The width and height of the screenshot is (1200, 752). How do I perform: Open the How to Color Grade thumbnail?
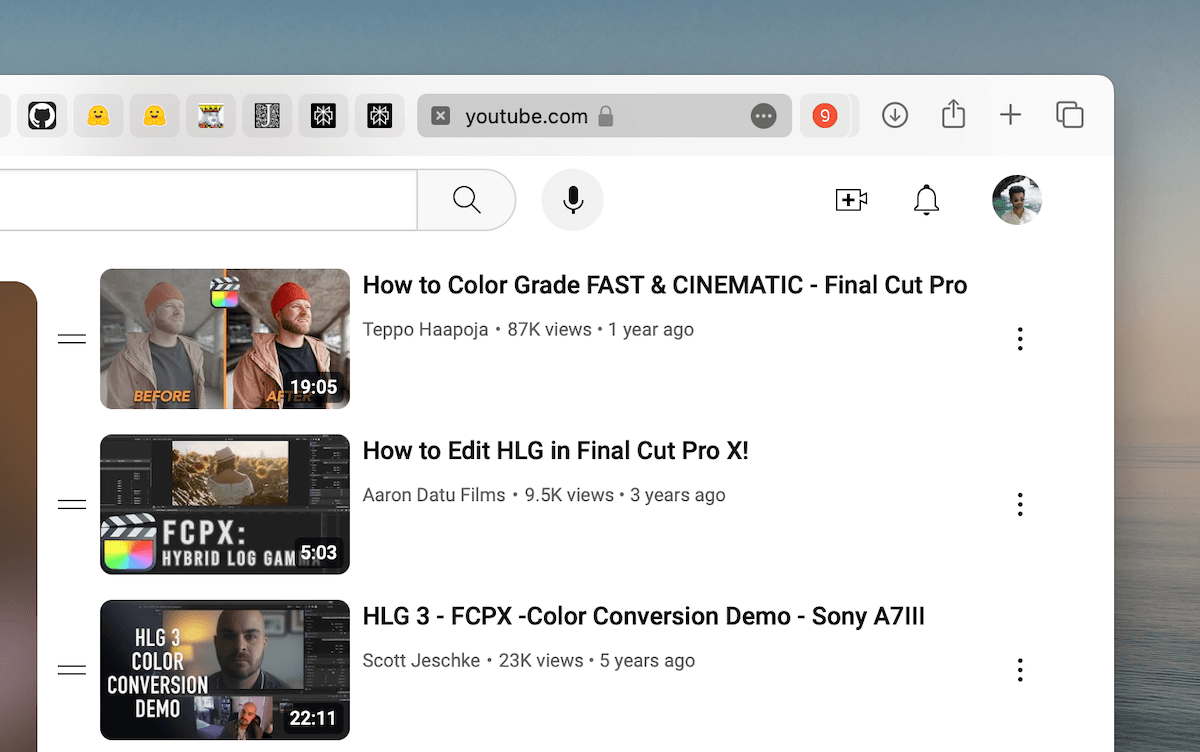point(225,339)
